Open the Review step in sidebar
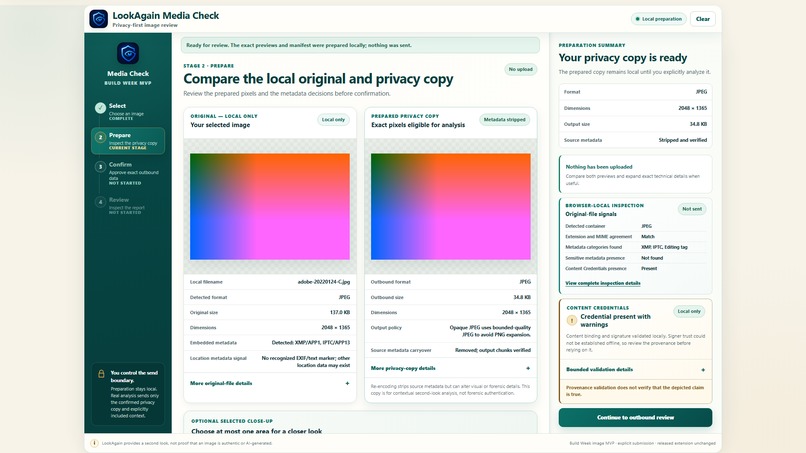The height and width of the screenshot is (453, 806). 128,206
